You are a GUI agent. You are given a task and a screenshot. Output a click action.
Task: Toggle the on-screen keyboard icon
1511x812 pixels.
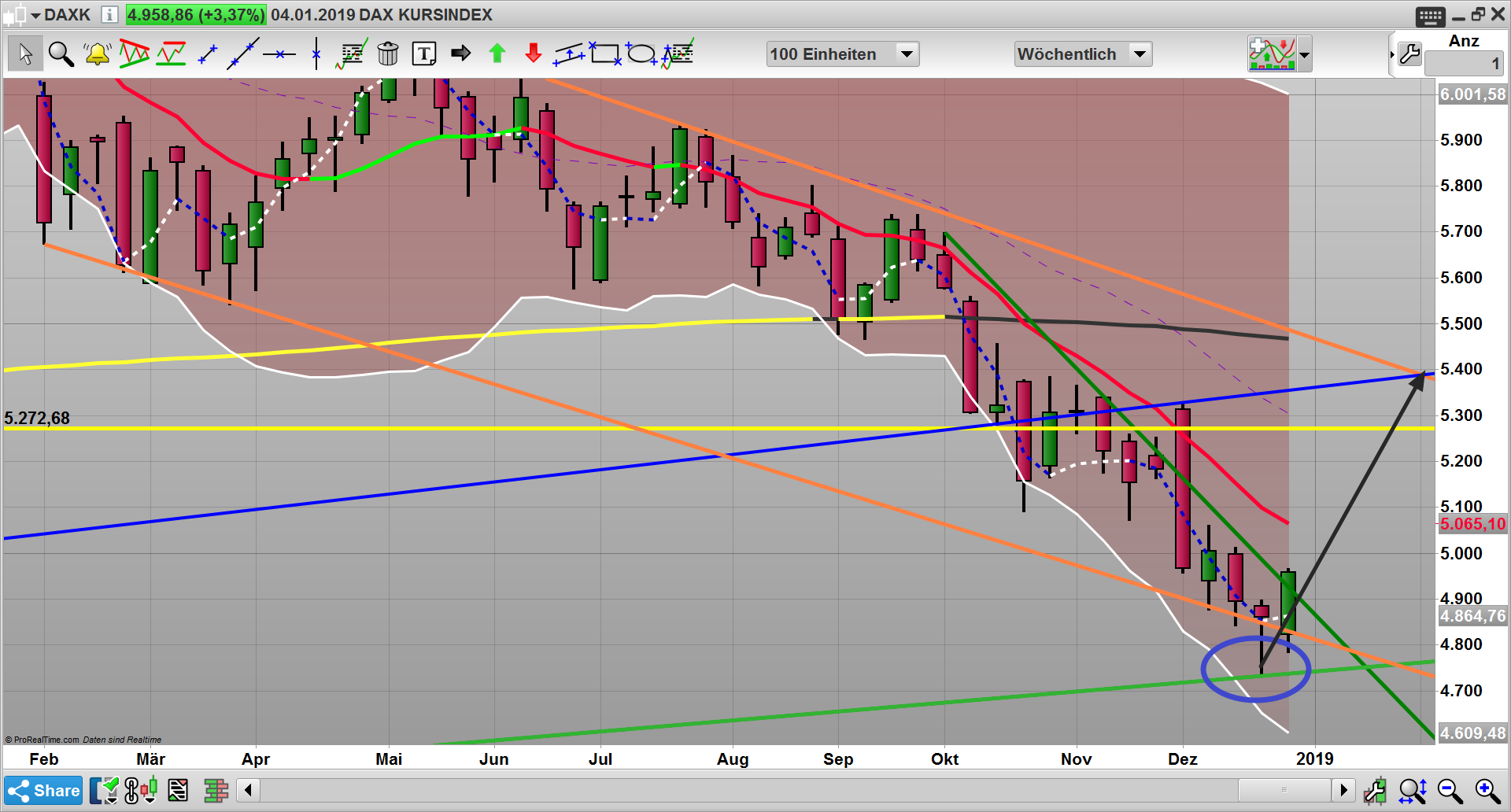pos(1430,16)
